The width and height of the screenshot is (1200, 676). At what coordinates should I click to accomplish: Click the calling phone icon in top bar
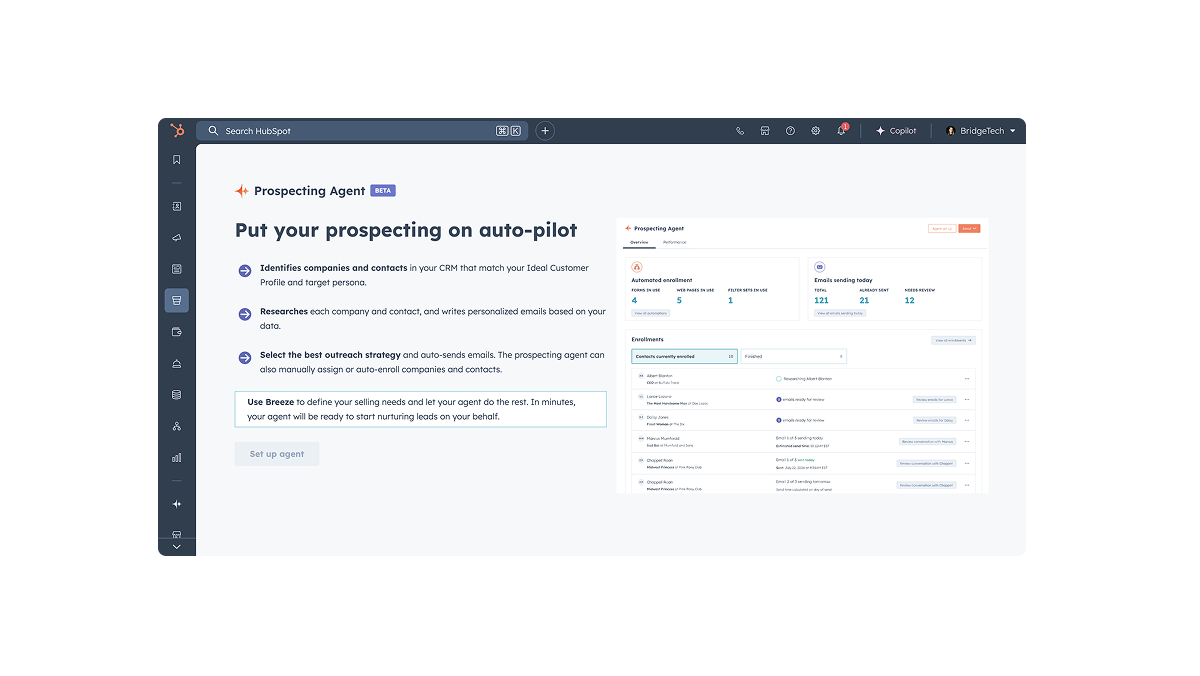(740, 130)
